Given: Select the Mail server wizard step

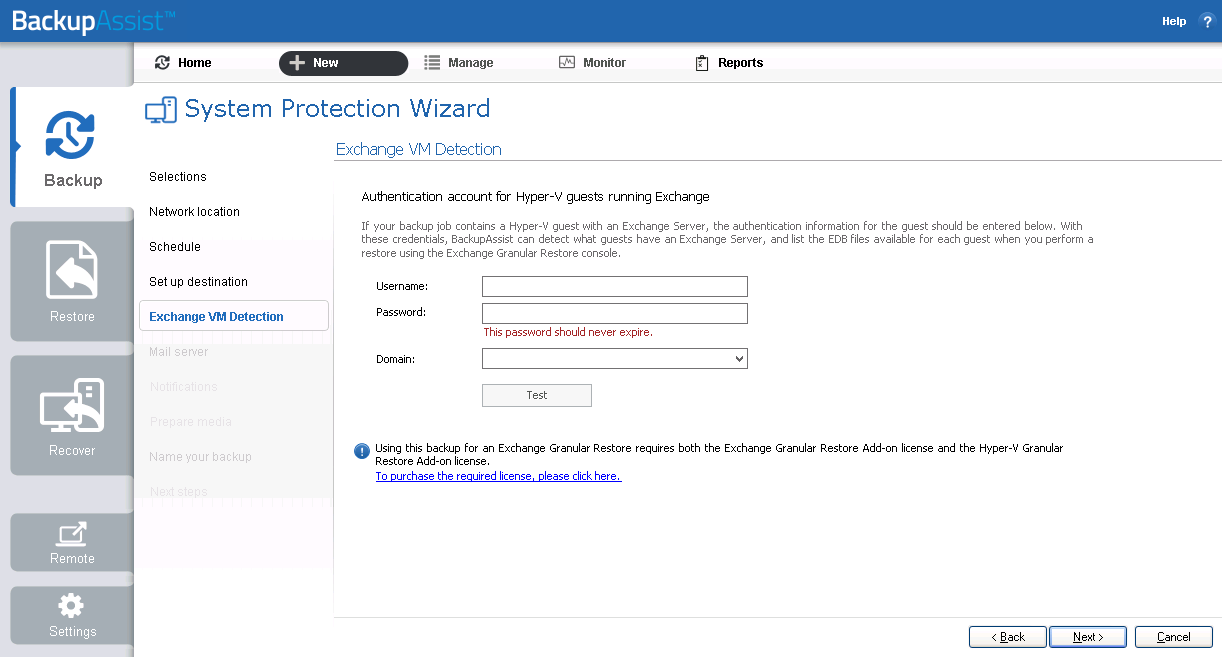Looking at the screenshot, I should tap(179, 352).
